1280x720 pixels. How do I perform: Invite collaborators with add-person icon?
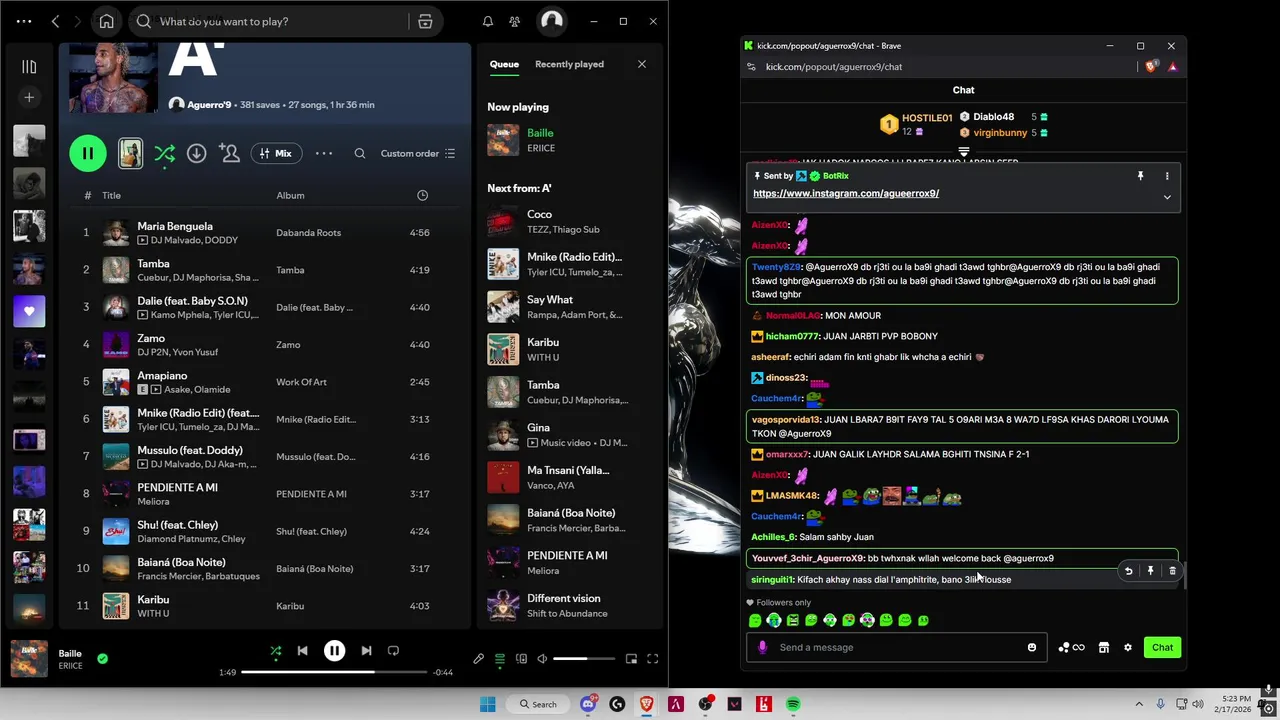[229, 153]
